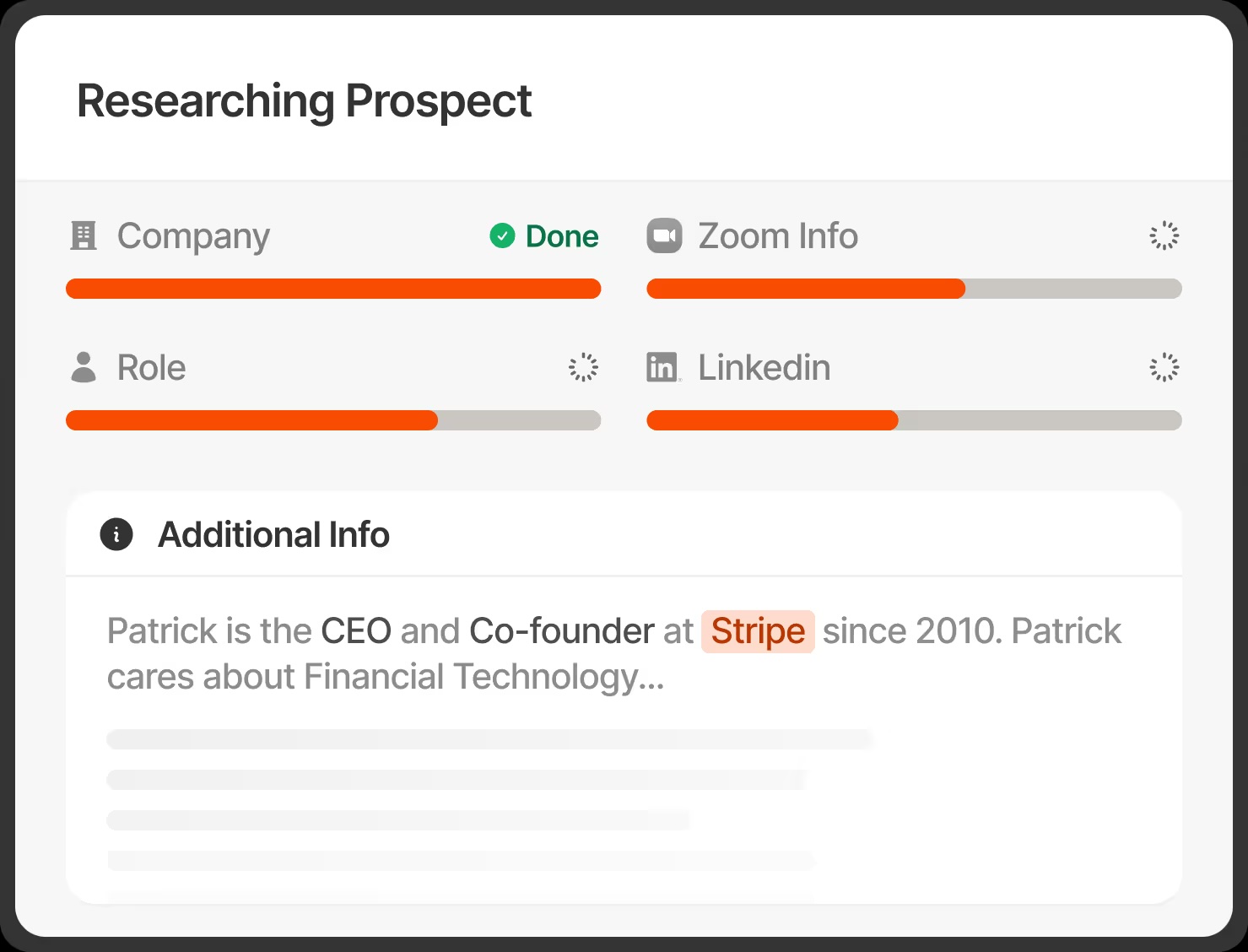Click the highlighted Stripe tag

758,631
